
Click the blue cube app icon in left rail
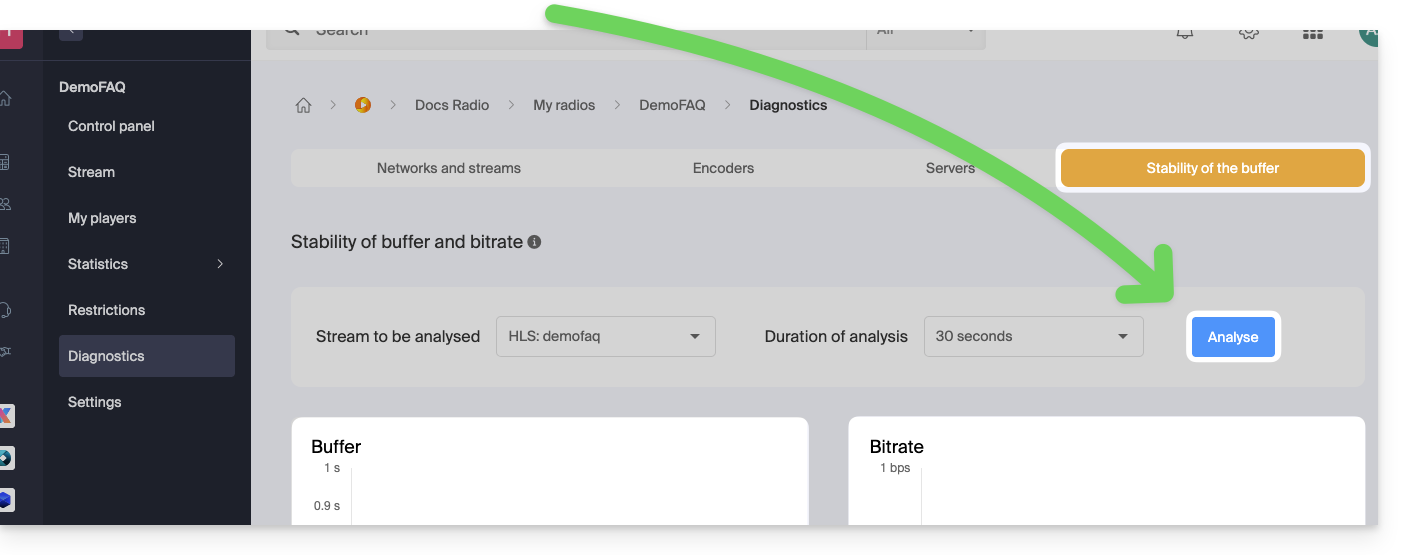tap(6, 499)
